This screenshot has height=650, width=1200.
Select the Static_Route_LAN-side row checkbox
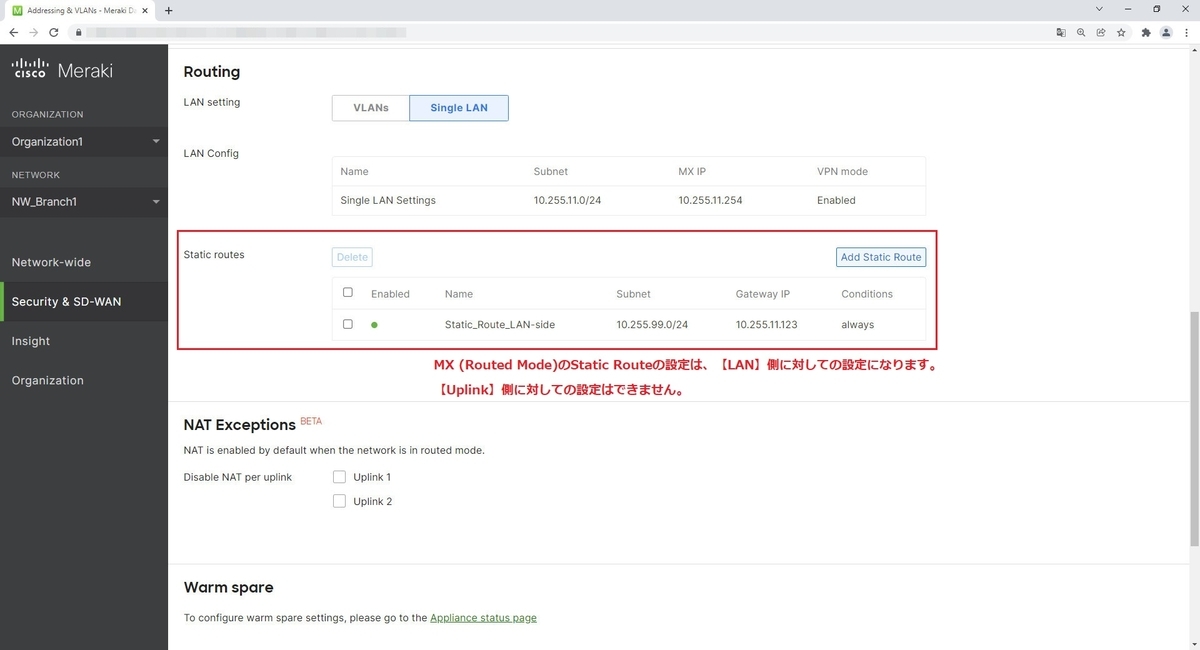[x=348, y=324]
